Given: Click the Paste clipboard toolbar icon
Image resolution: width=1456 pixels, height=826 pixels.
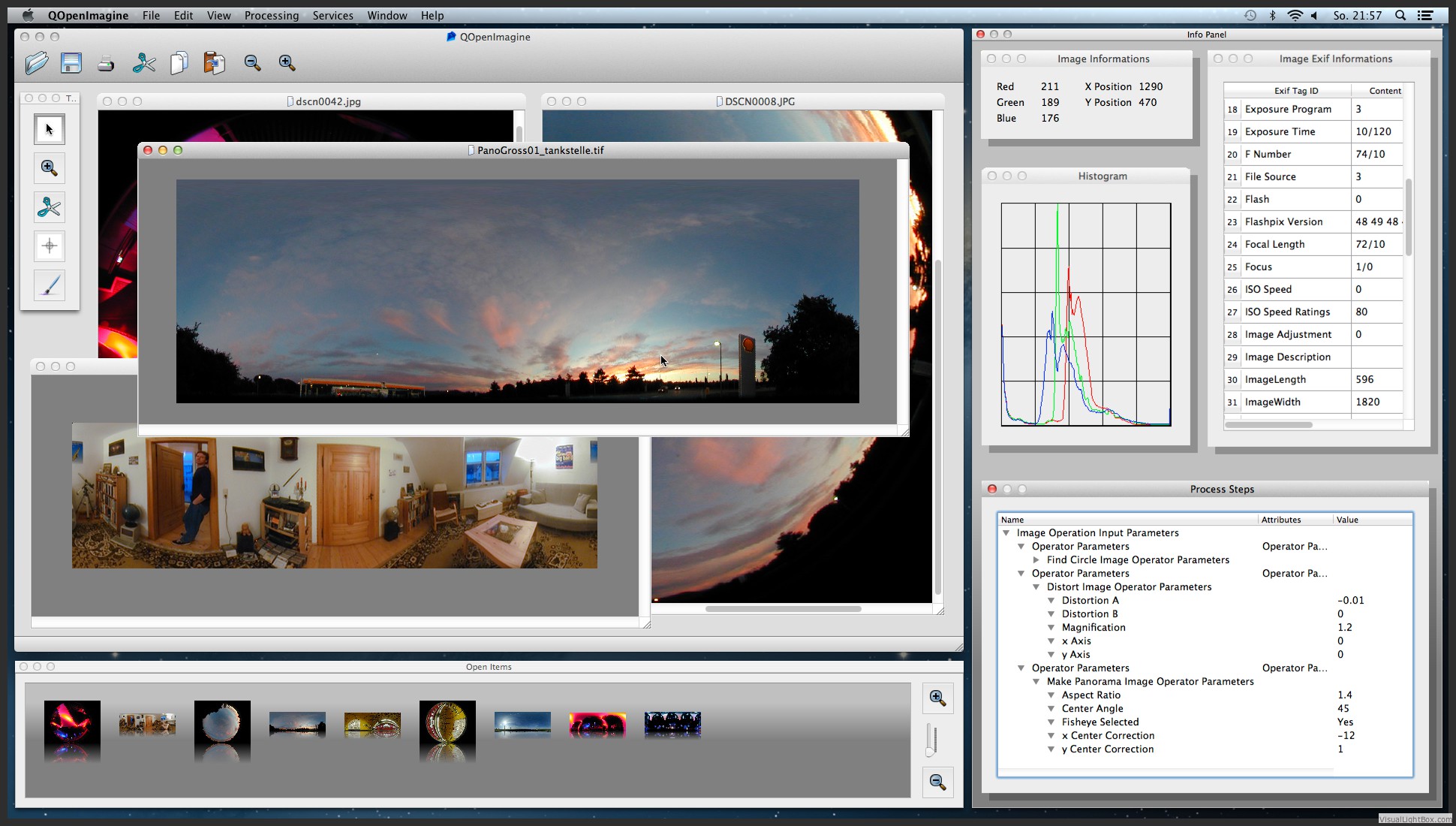Looking at the screenshot, I should click(x=214, y=63).
